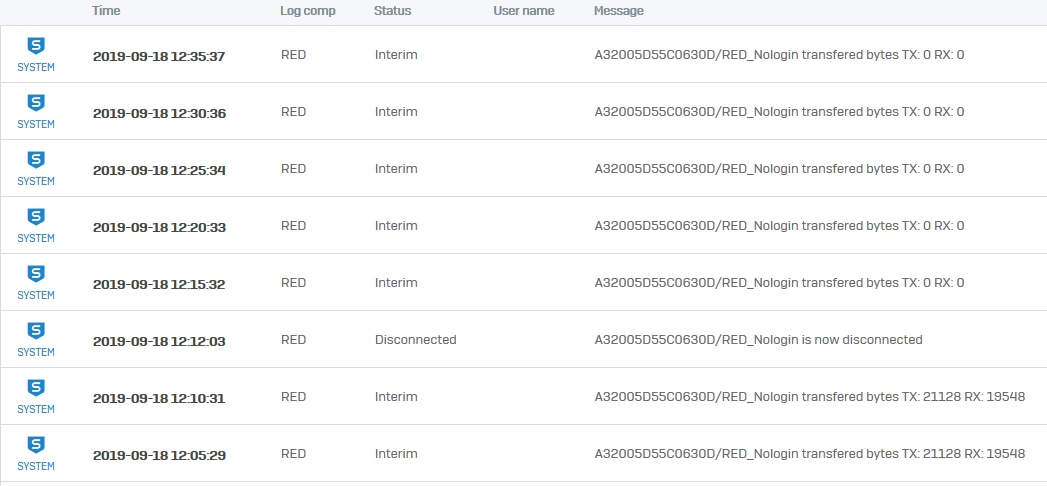Click the SYSTEM shield icon for 12:15:32 entry

pos(36,274)
